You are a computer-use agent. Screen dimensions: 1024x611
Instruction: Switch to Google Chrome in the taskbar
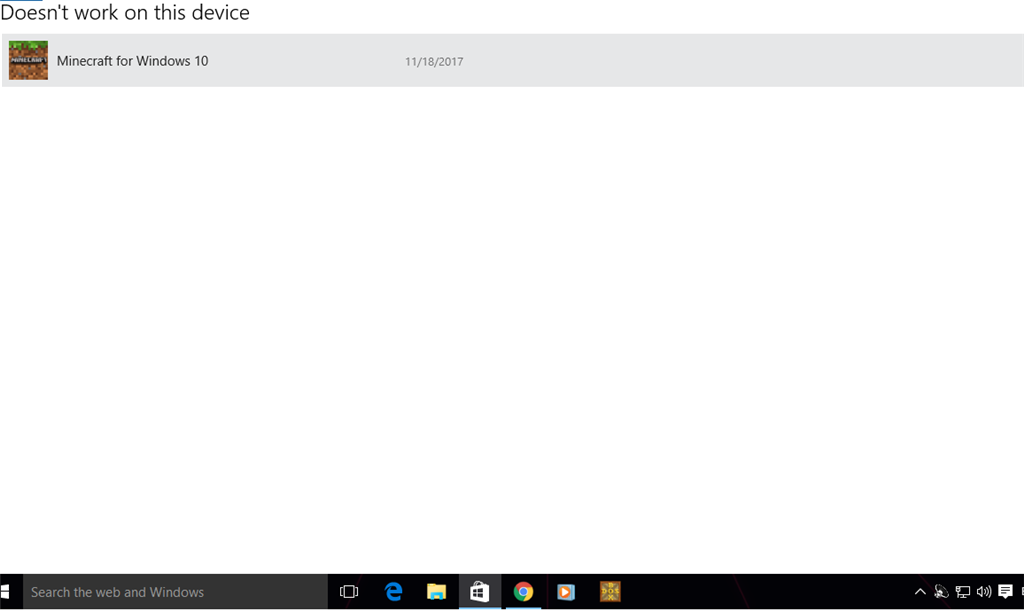[523, 591]
